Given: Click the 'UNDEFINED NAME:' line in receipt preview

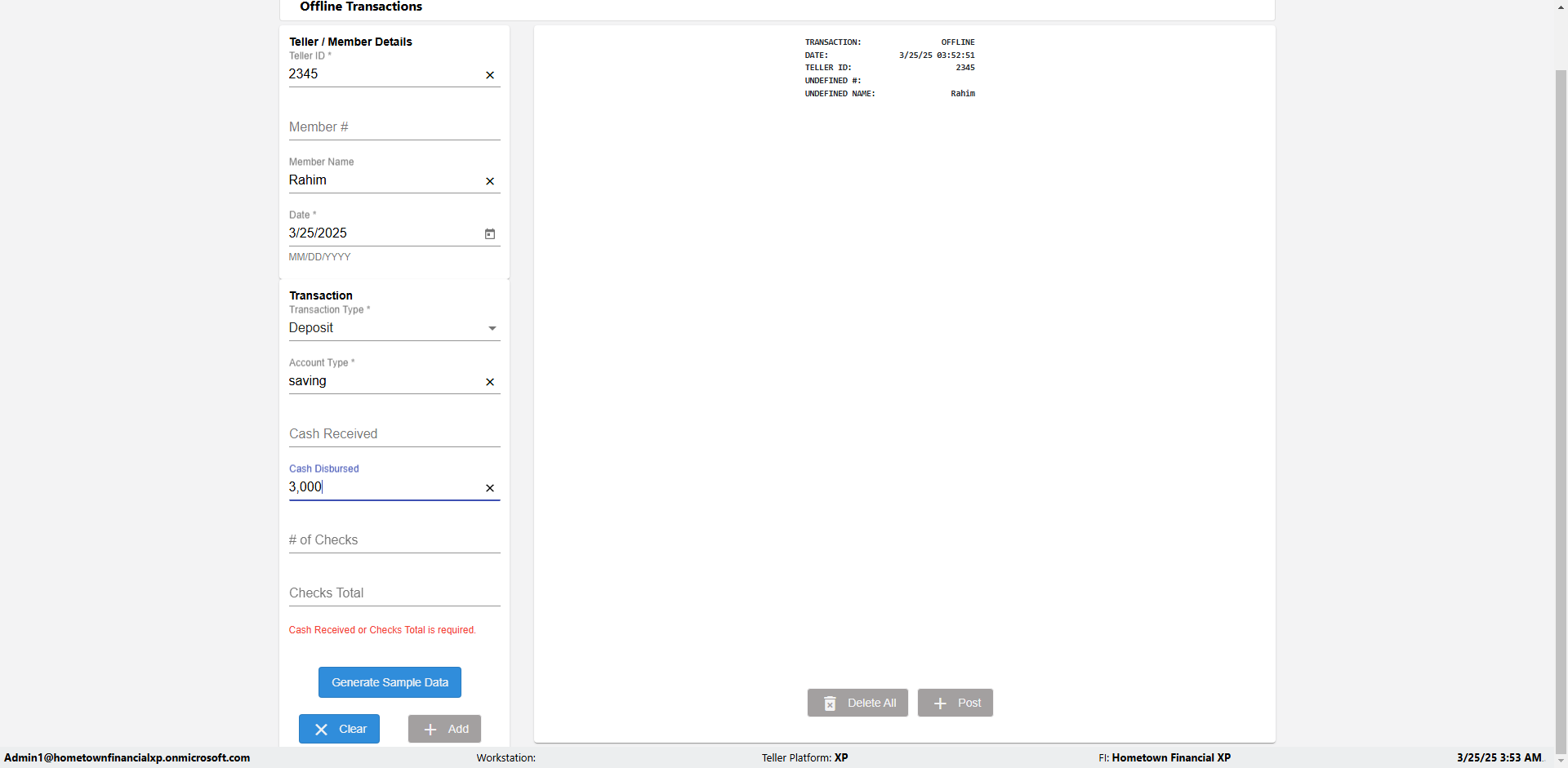Looking at the screenshot, I should click(x=890, y=94).
